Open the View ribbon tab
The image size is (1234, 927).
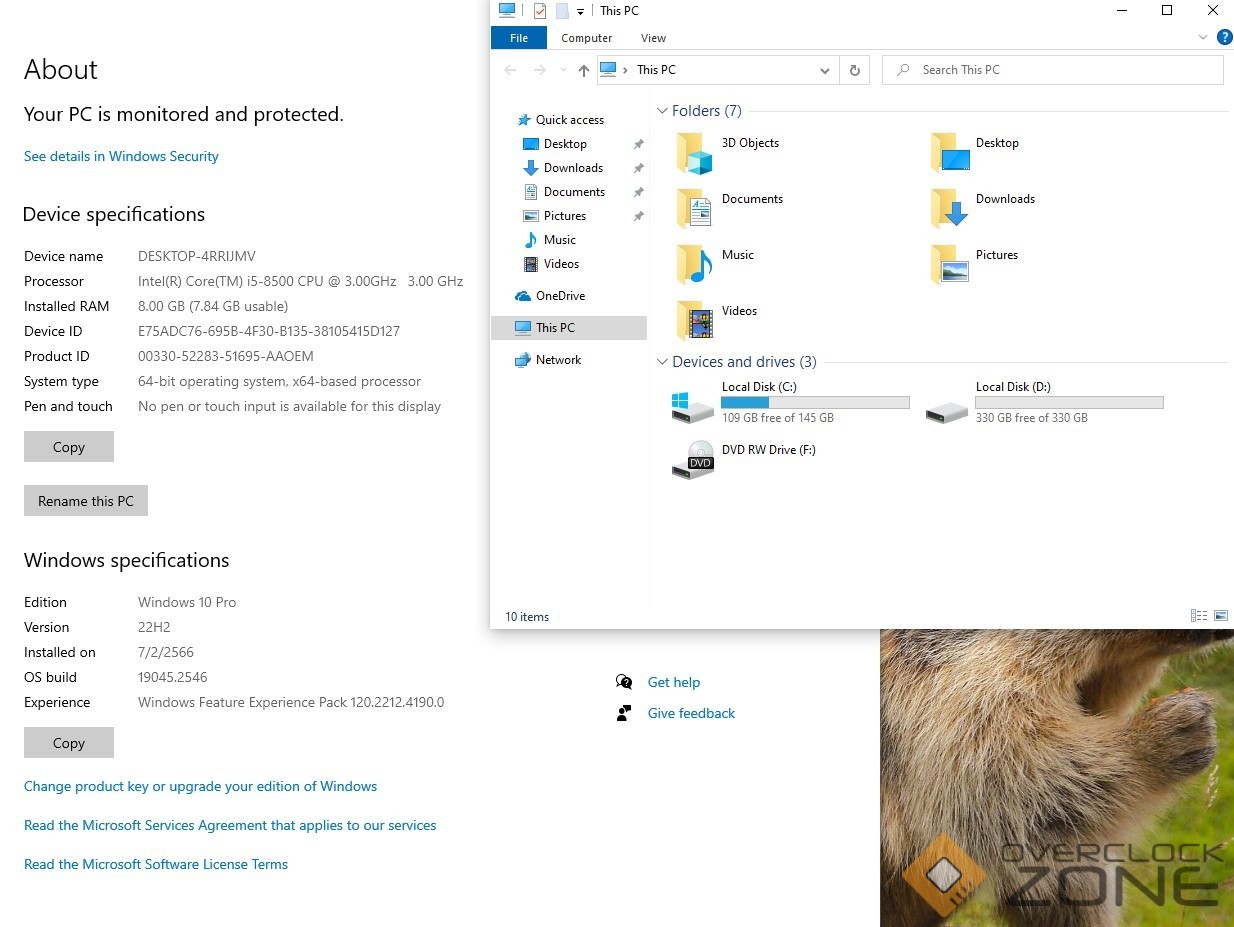[653, 38]
